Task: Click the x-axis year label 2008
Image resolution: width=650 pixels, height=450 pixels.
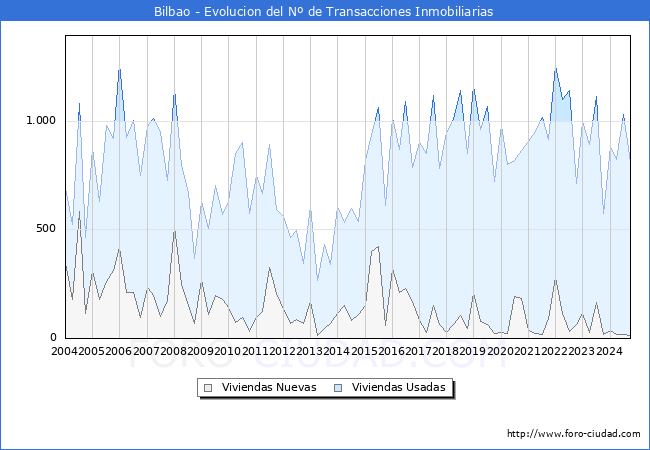Action: (173, 351)
